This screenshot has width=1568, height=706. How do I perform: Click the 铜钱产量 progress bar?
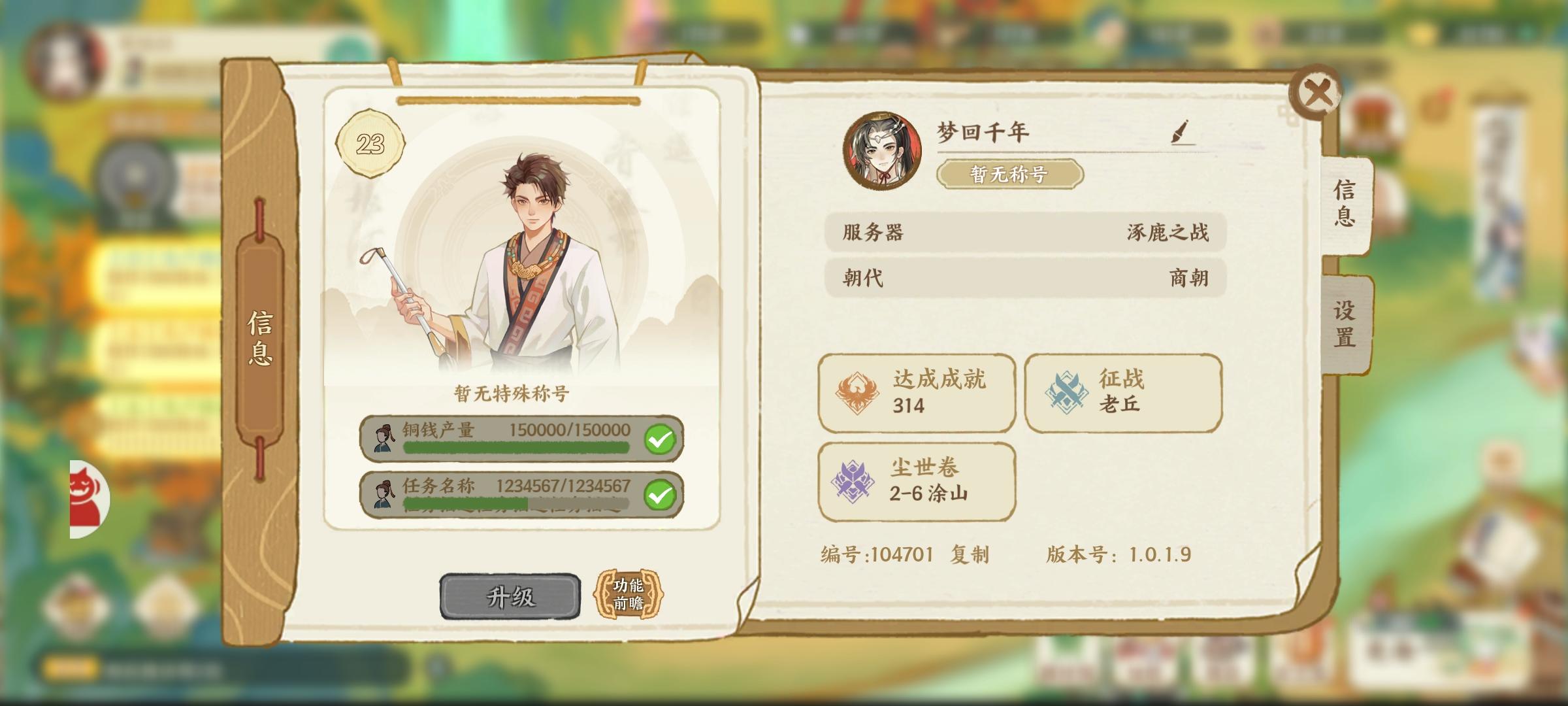[516, 448]
